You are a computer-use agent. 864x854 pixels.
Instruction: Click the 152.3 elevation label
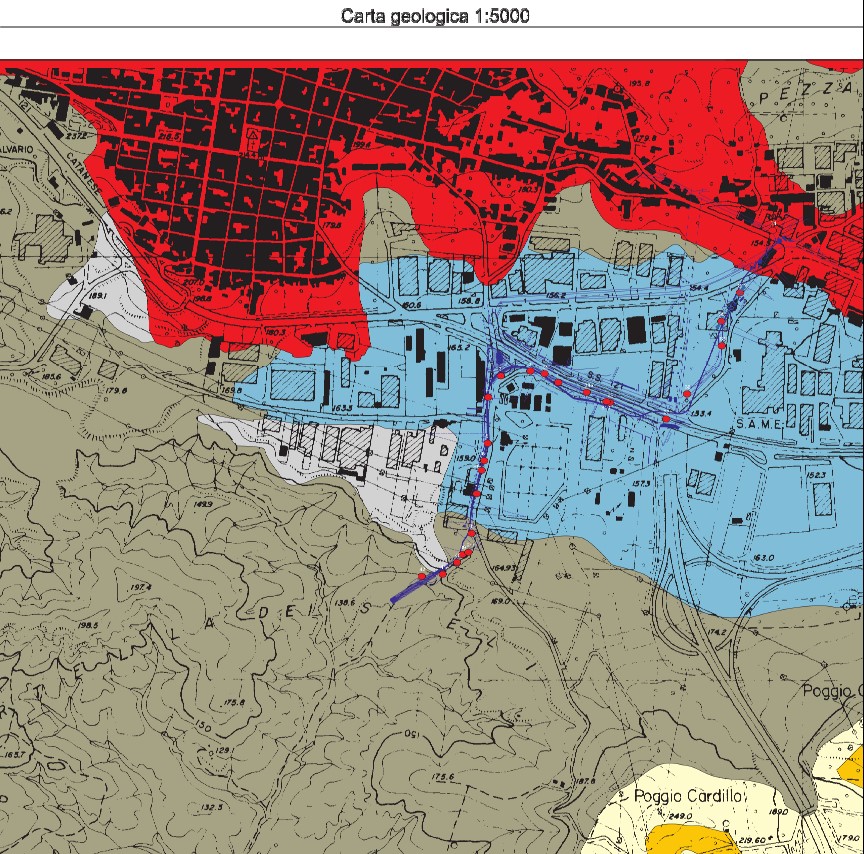tap(816, 475)
